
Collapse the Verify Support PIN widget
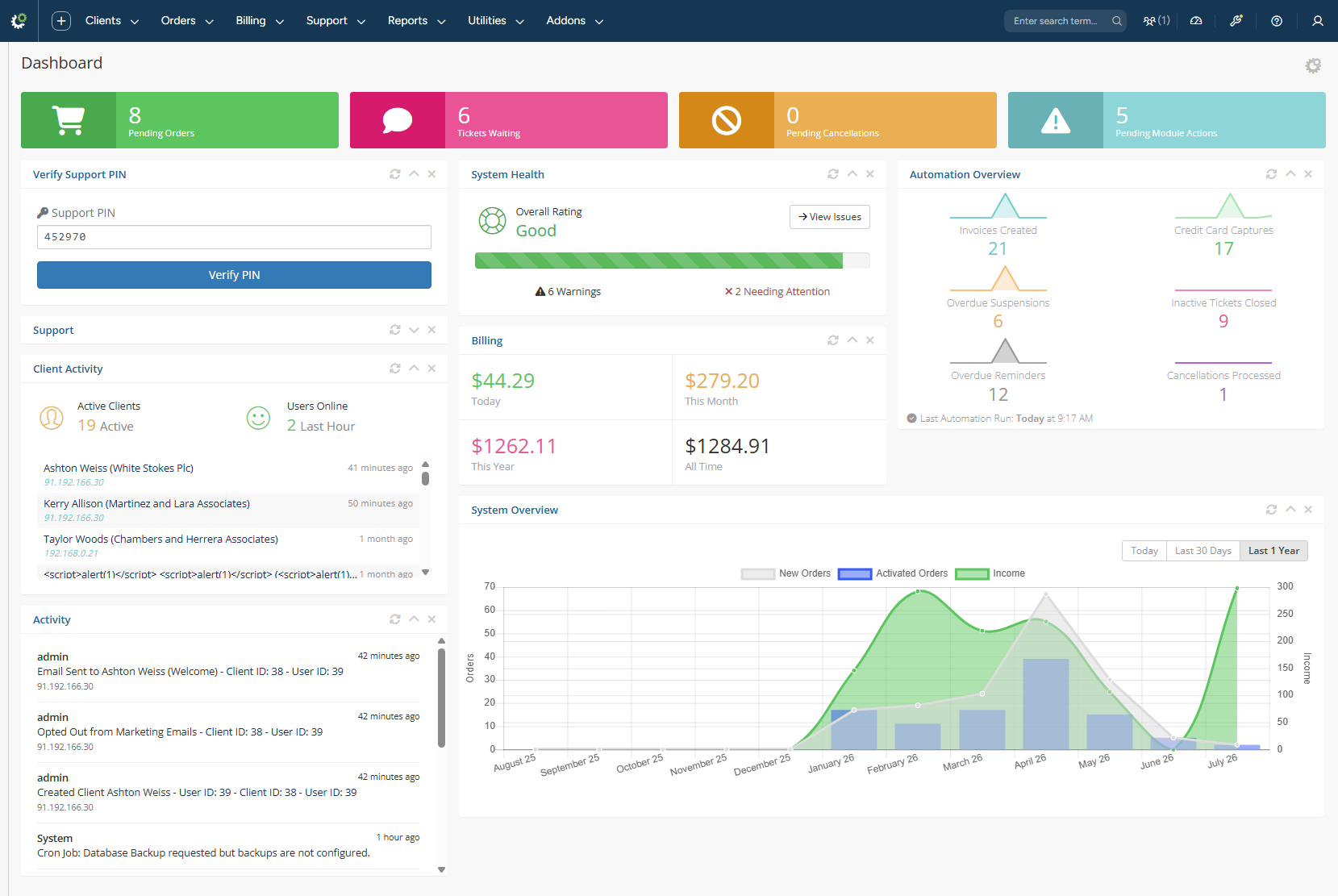click(x=414, y=174)
